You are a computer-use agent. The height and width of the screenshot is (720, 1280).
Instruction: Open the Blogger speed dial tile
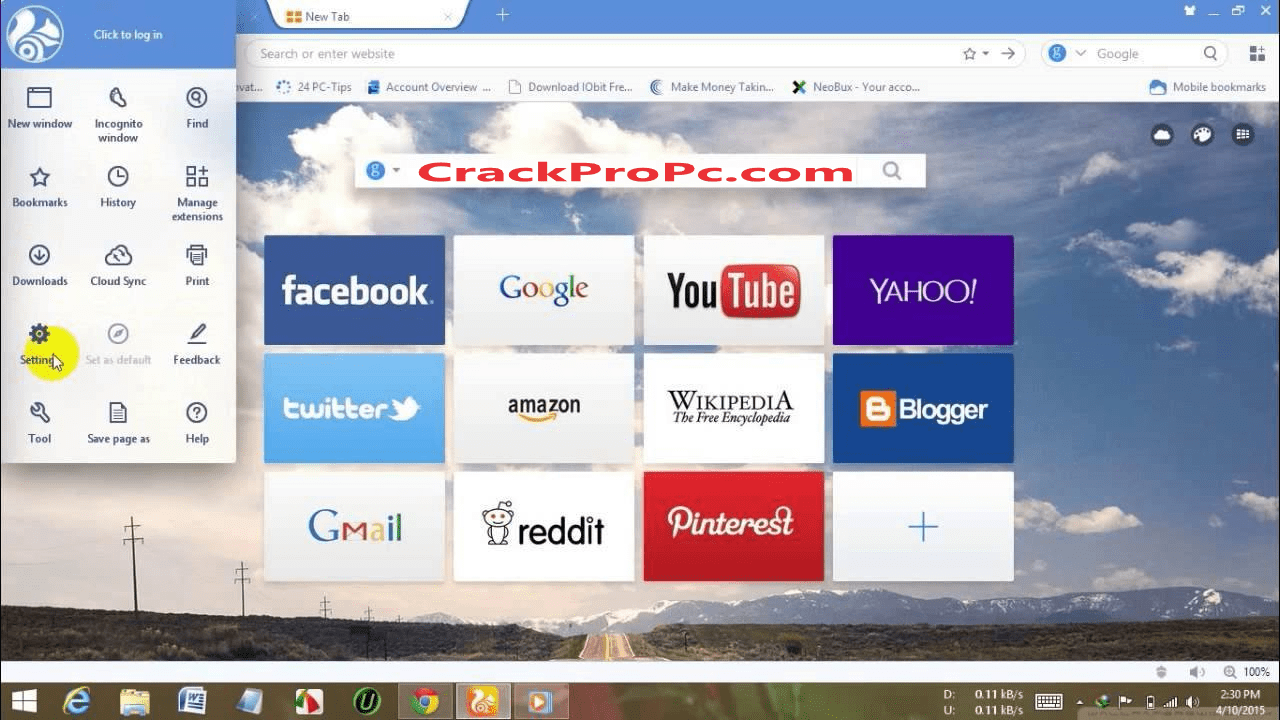[923, 408]
